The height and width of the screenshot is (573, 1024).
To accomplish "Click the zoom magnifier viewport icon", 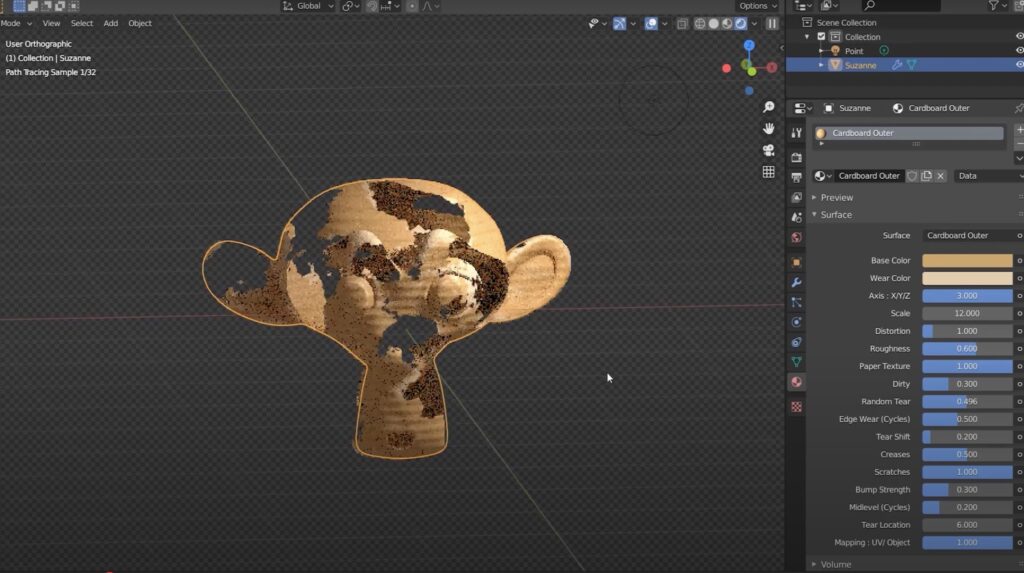I will point(769,107).
